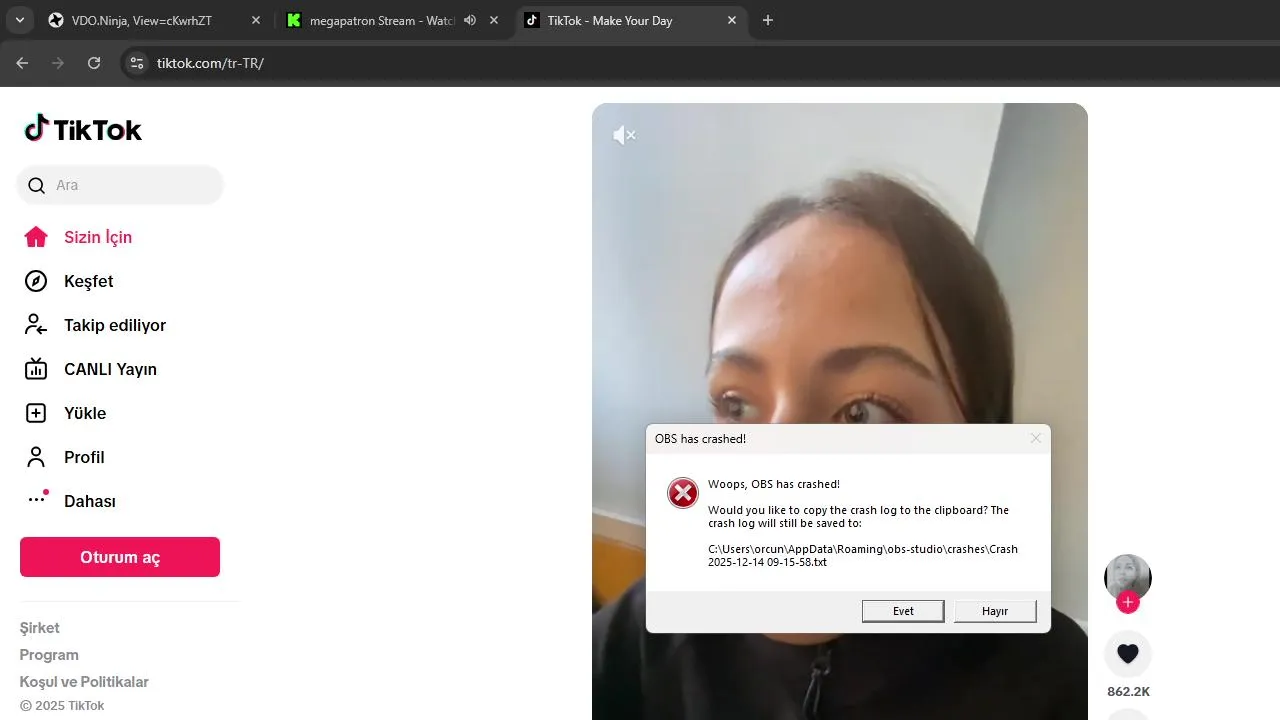1280x720 pixels.
Task: Close the TikTok tab
Action: tap(732, 20)
